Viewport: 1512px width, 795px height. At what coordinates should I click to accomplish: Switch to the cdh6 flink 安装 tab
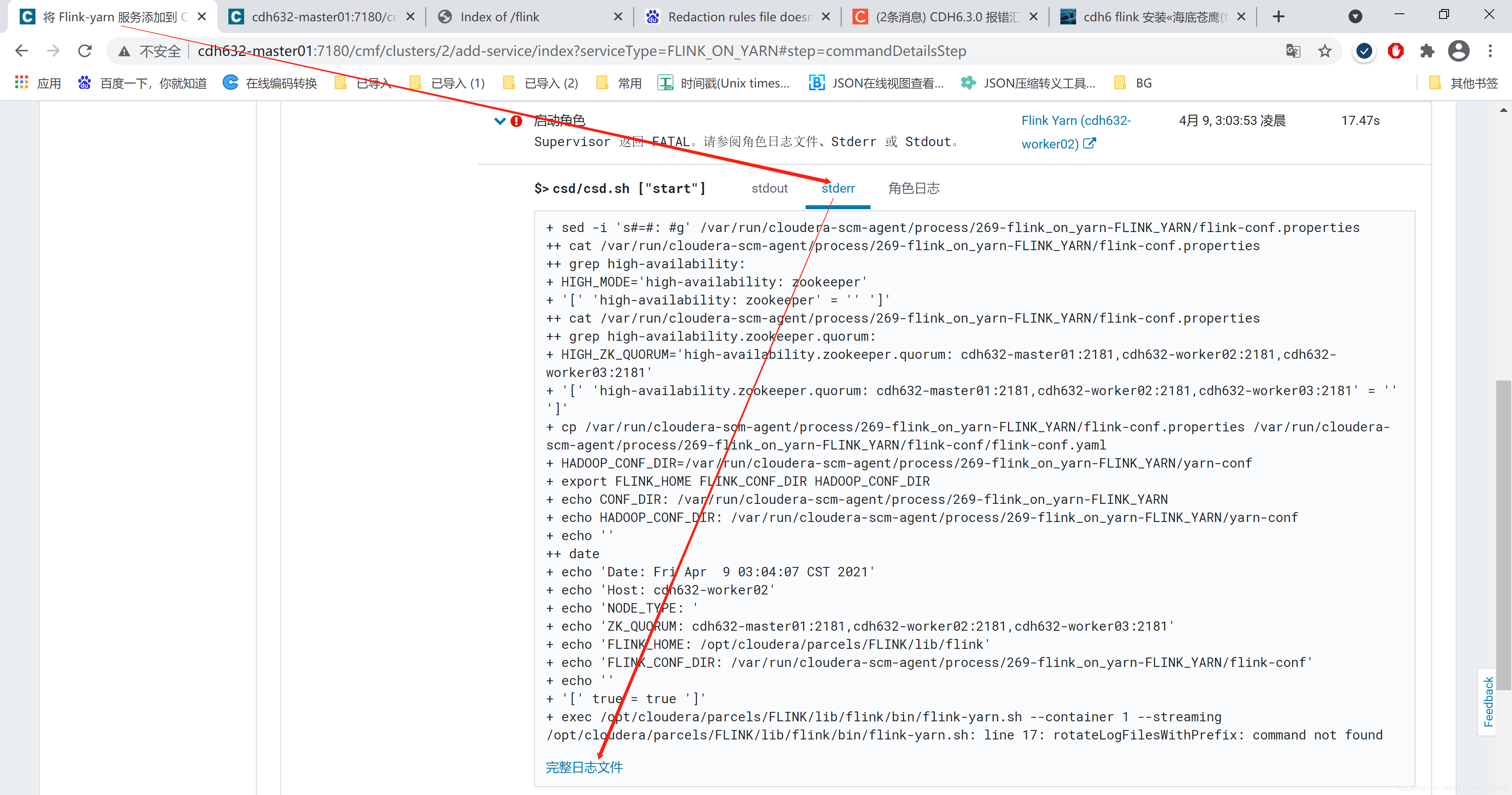pos(1153,17)
